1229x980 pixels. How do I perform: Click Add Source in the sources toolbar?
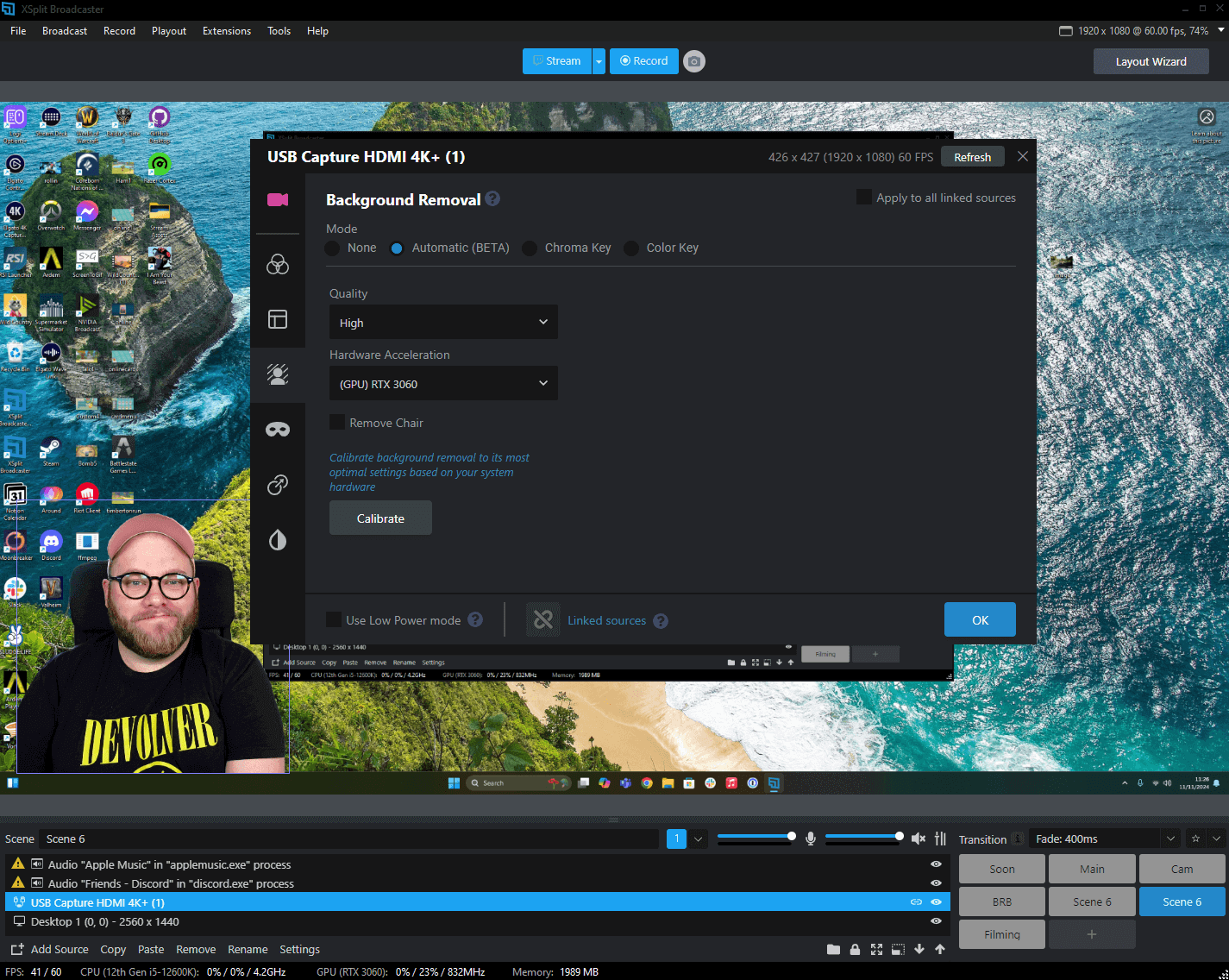(x=49, y=949)
